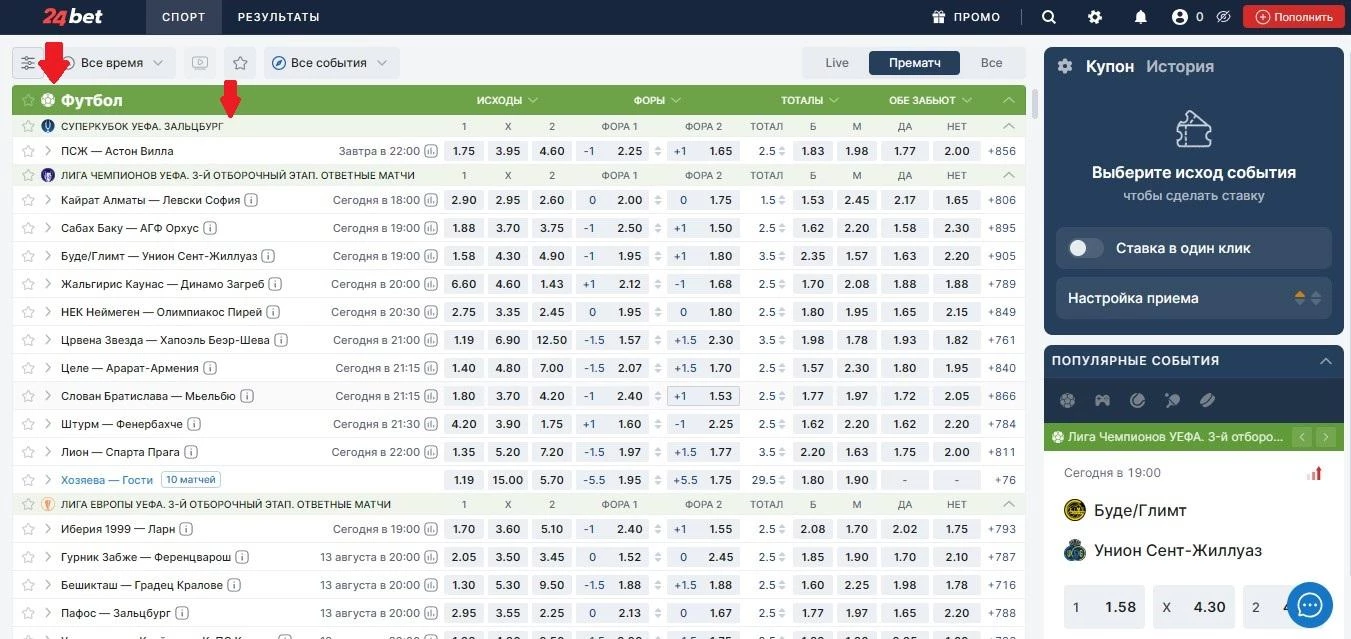1351x639 pixels.
Task: Favorite the Жальгирис Каунас — Динамо Загреб match
Action: 28,284
